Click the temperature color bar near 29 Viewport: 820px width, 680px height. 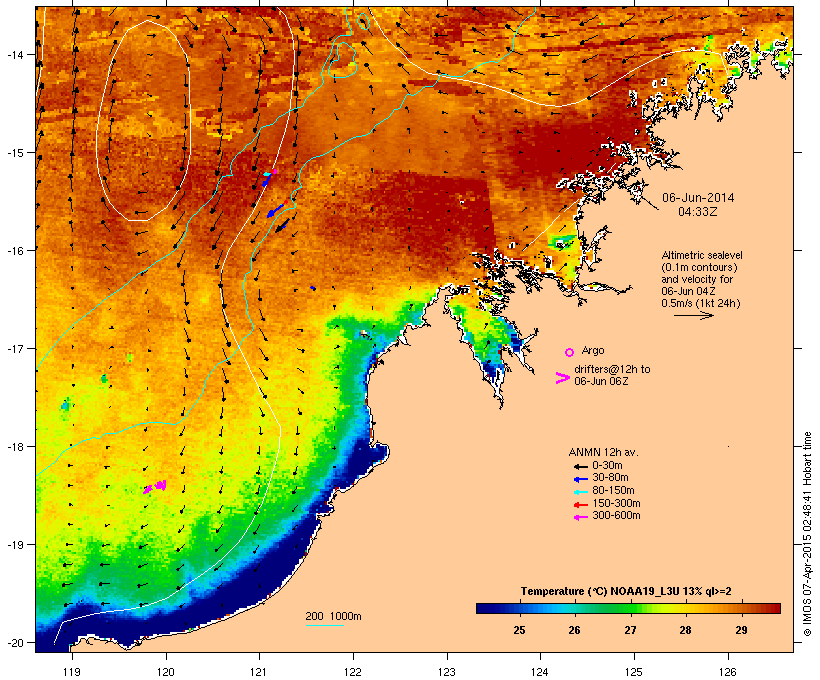click(741, 608)
